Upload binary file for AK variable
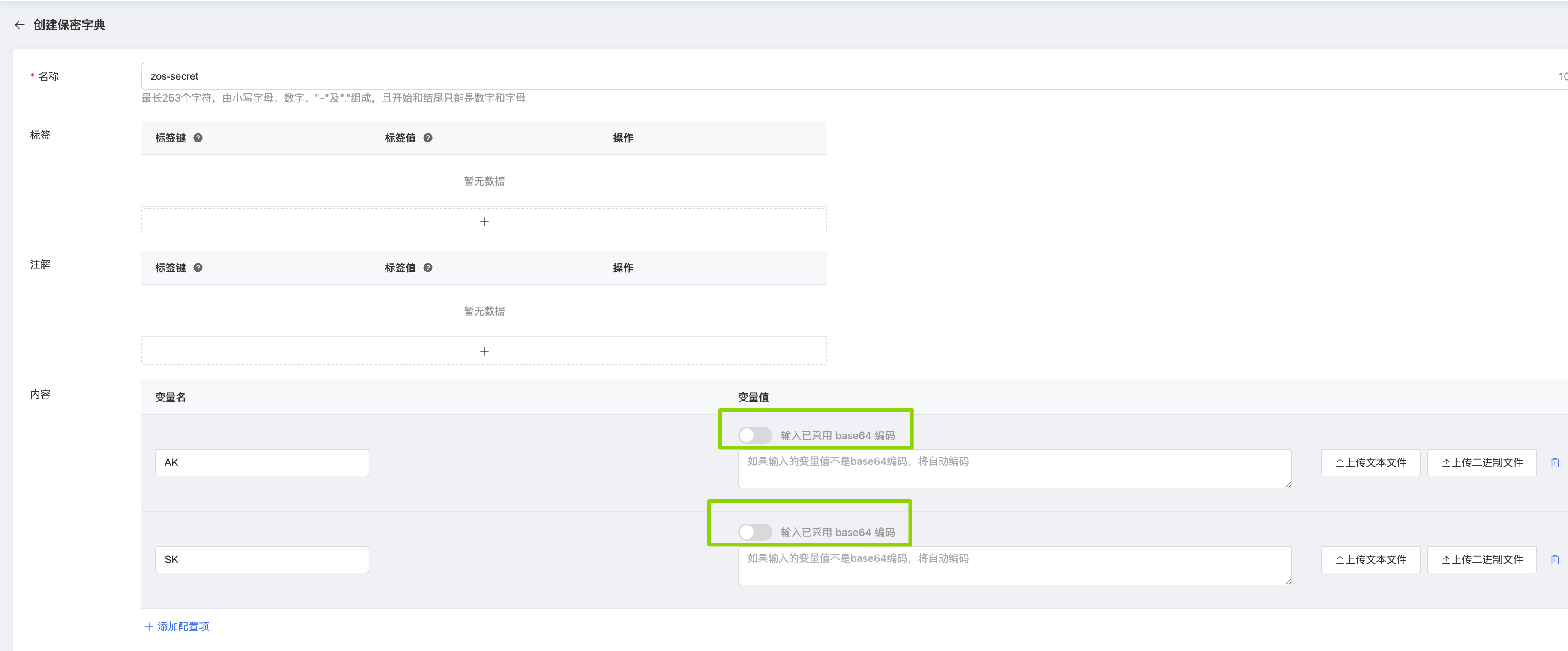Screen dimensions: 1568x651 point(1481,463)
